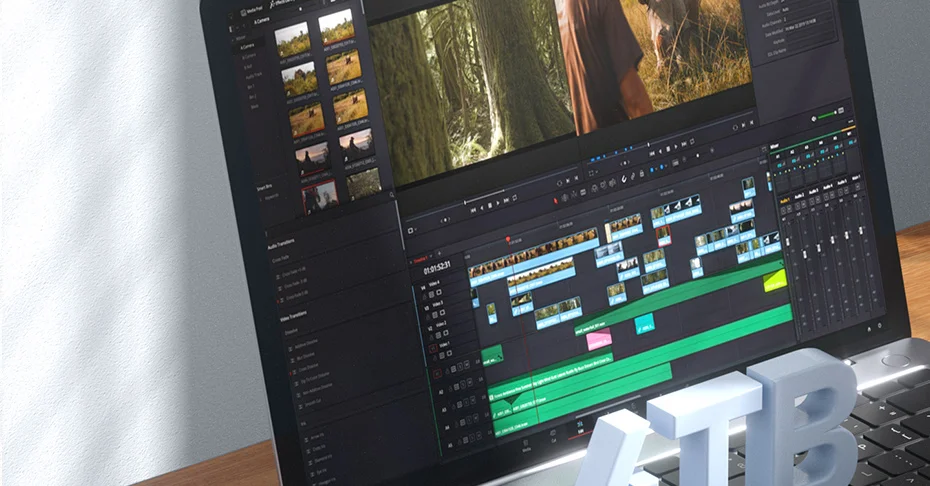
Task: Select the pink clip on the timeline
Action: click(599, 341)
